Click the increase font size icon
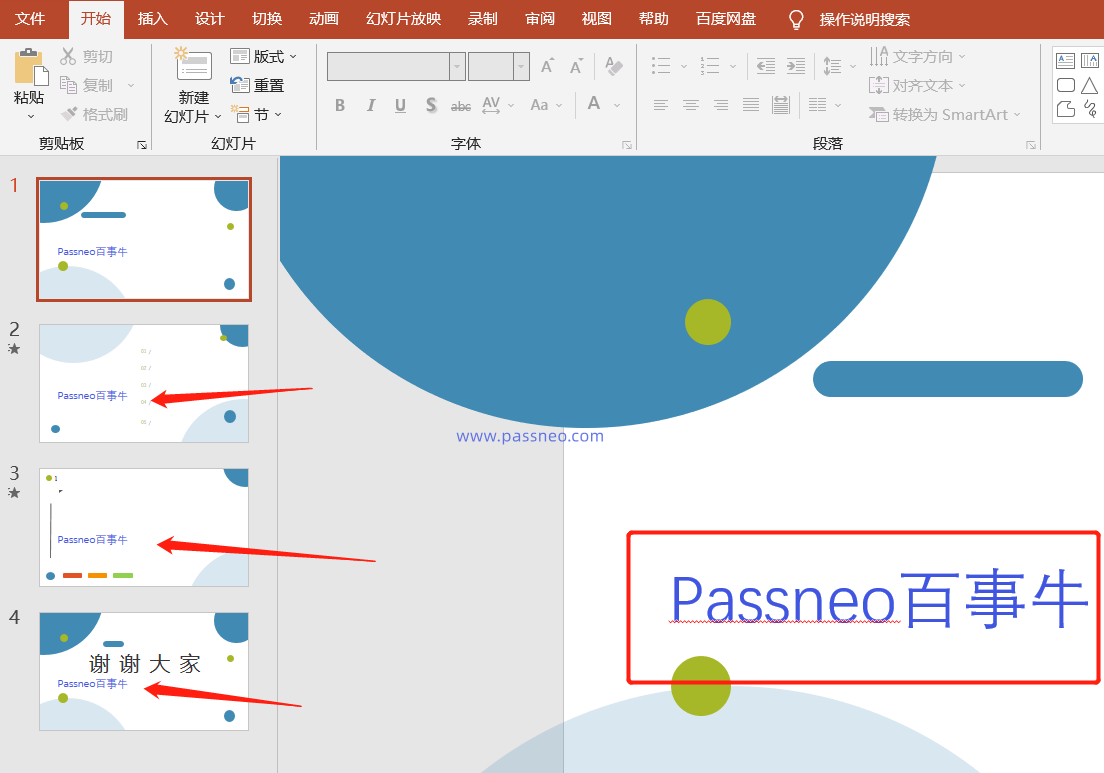The width and height of the screenshot is (1104, 773). (x=547, y=67)
